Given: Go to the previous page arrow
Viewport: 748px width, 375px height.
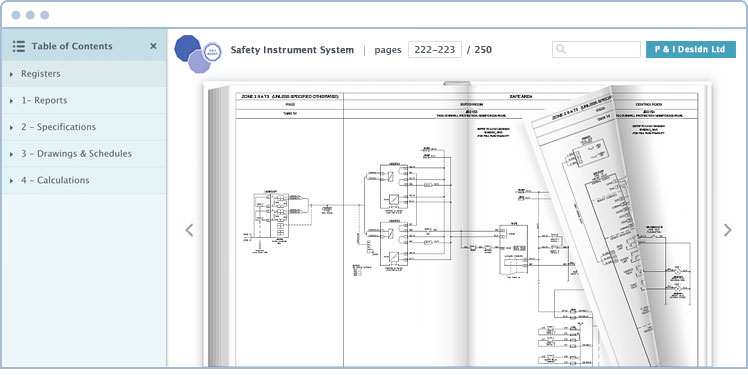Looking at the screenshot, I should (189, 230).
